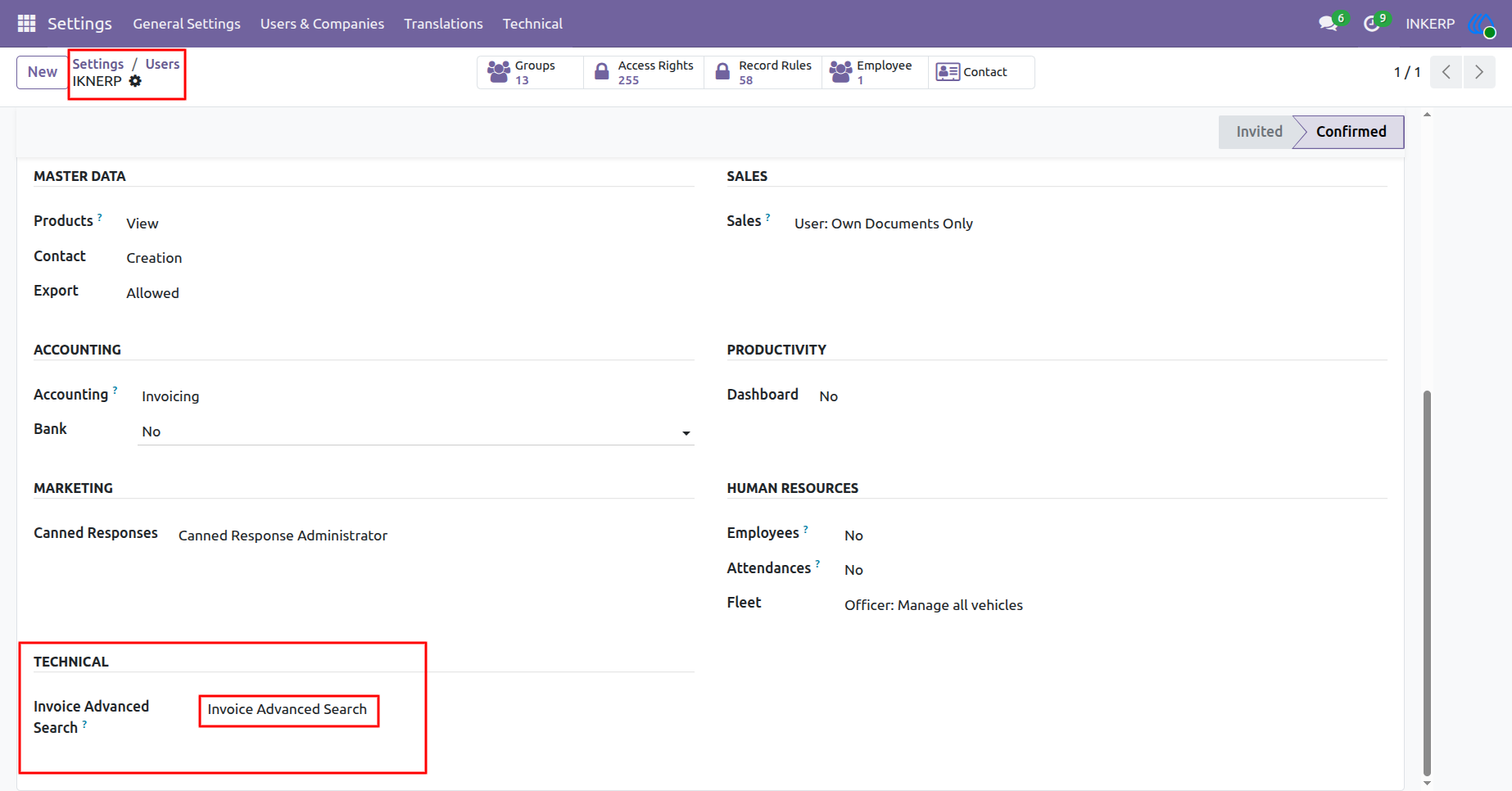This screenshot has width=1512, height=791.
Task: Click Accounting help question mark
Action: tap(115, 391)
